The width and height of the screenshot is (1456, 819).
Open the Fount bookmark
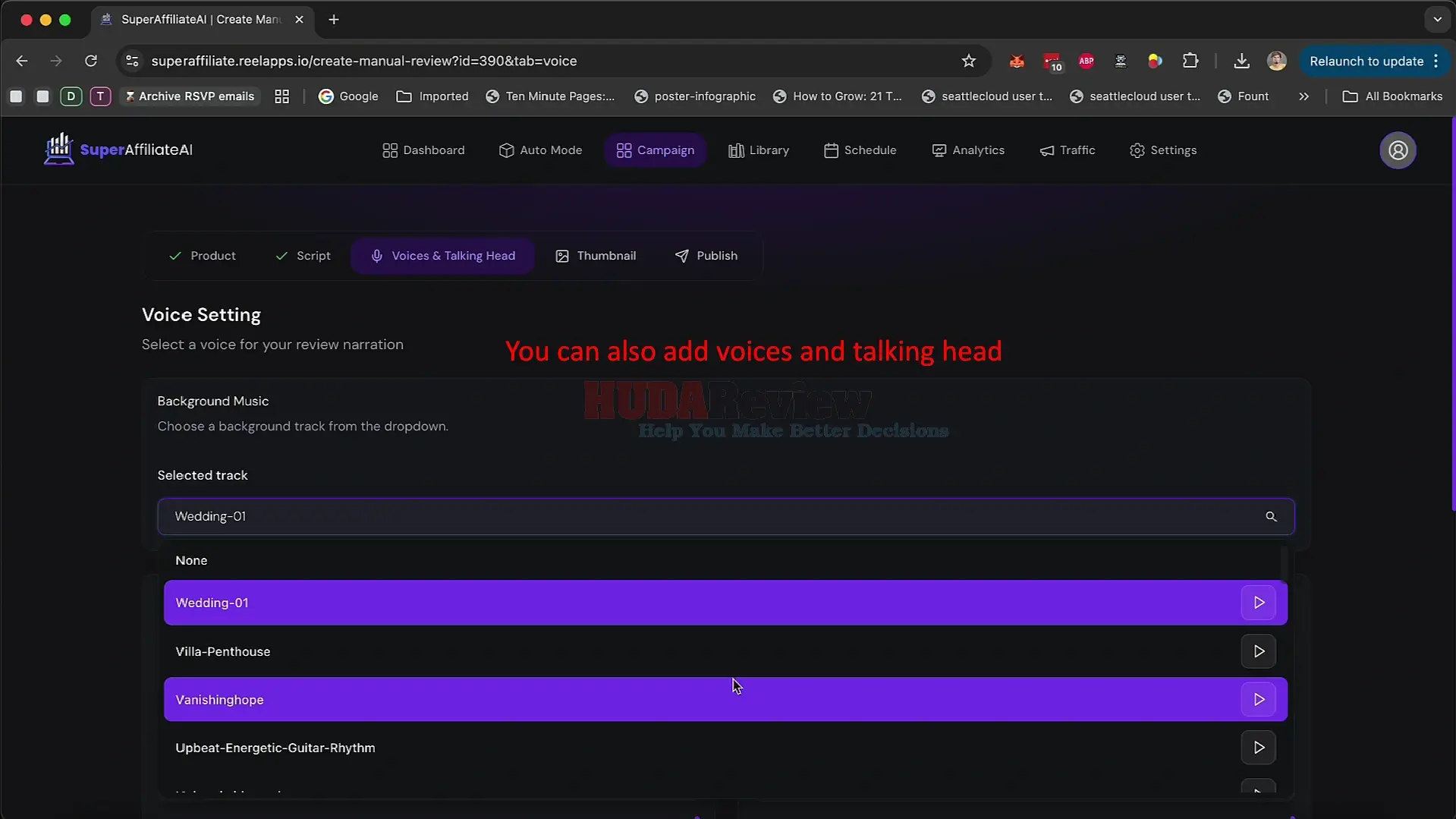1243,96
